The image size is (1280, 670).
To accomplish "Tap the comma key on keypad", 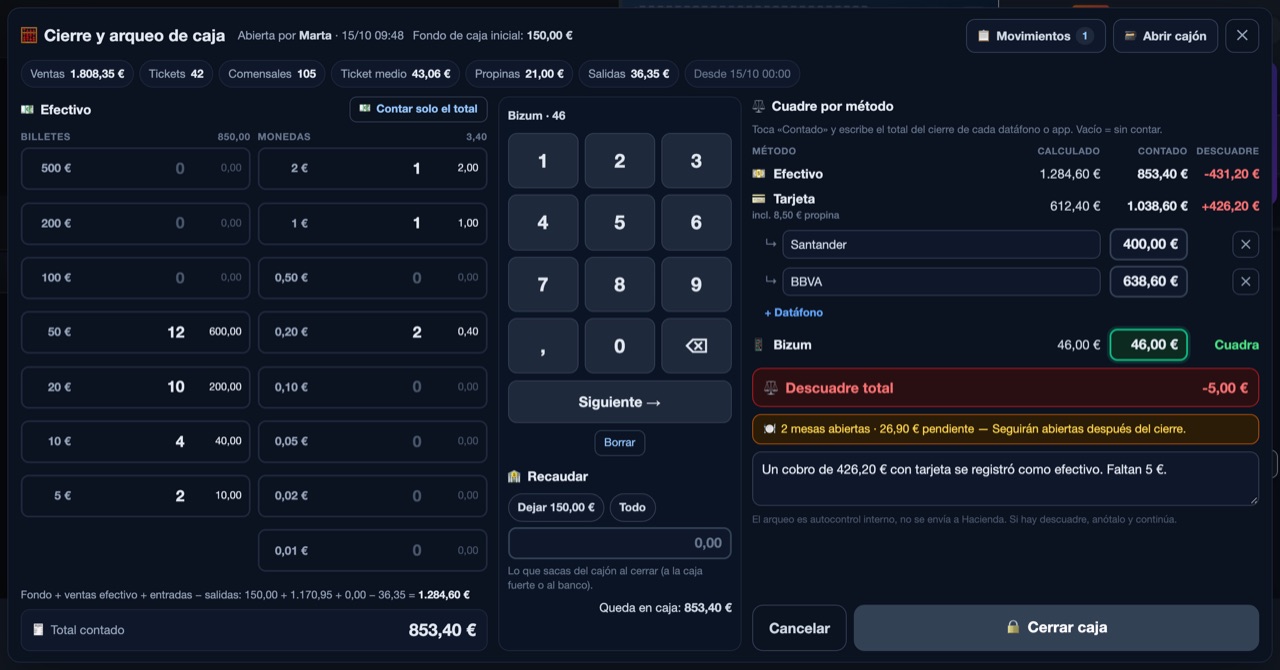I will (543, 346).
